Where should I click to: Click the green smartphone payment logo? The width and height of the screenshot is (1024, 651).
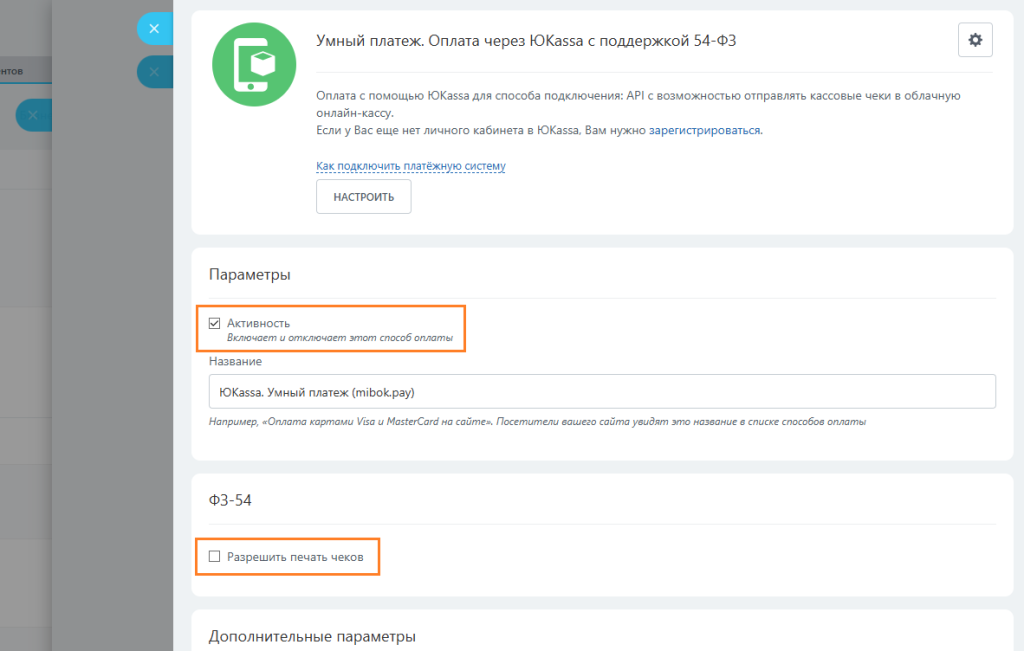pos(254,65)
